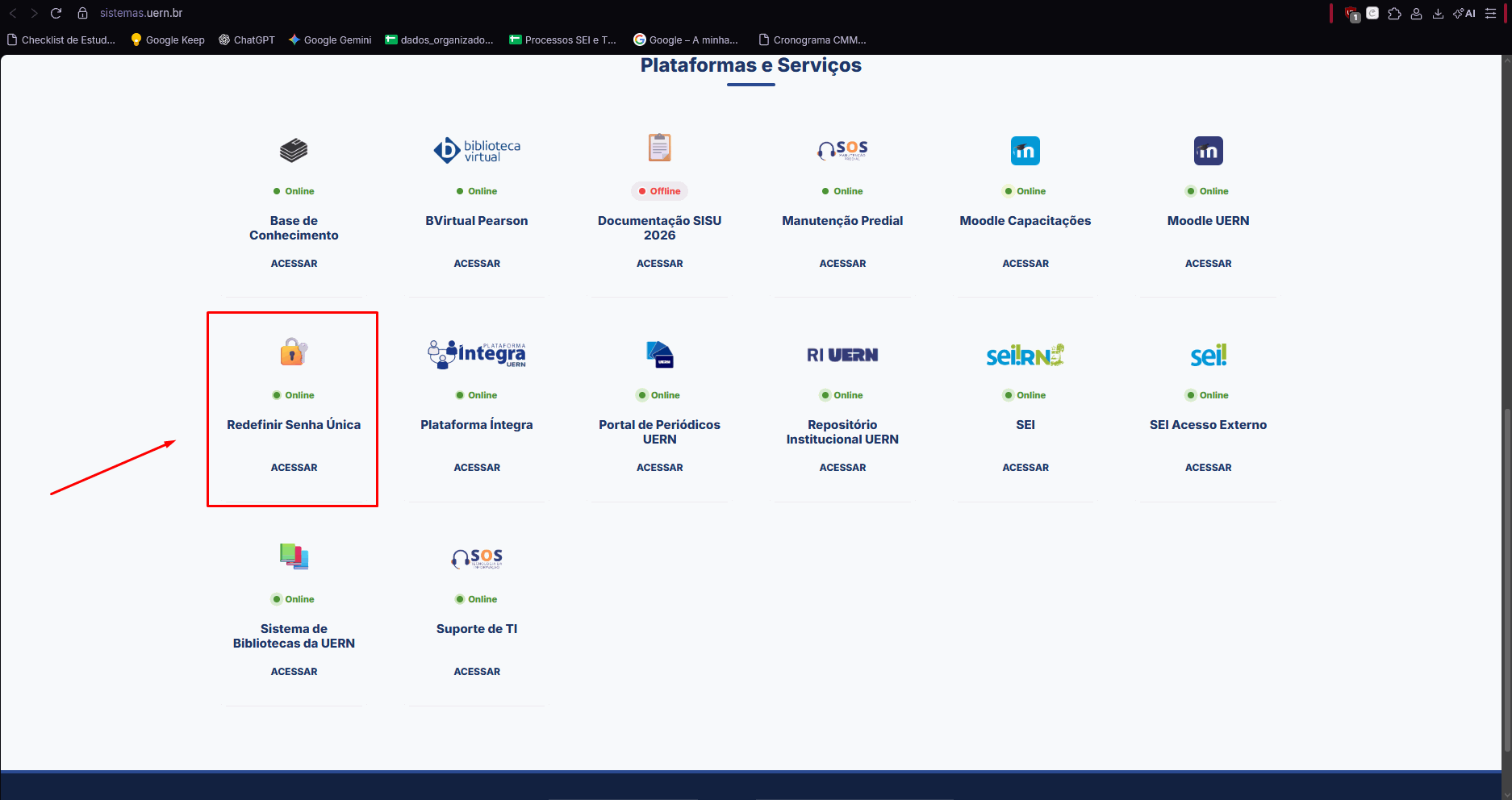This screenshot has width=1512, height=800.
Task: Click the Portal de Periódicos UERN title
Action: tap(659, 432)
